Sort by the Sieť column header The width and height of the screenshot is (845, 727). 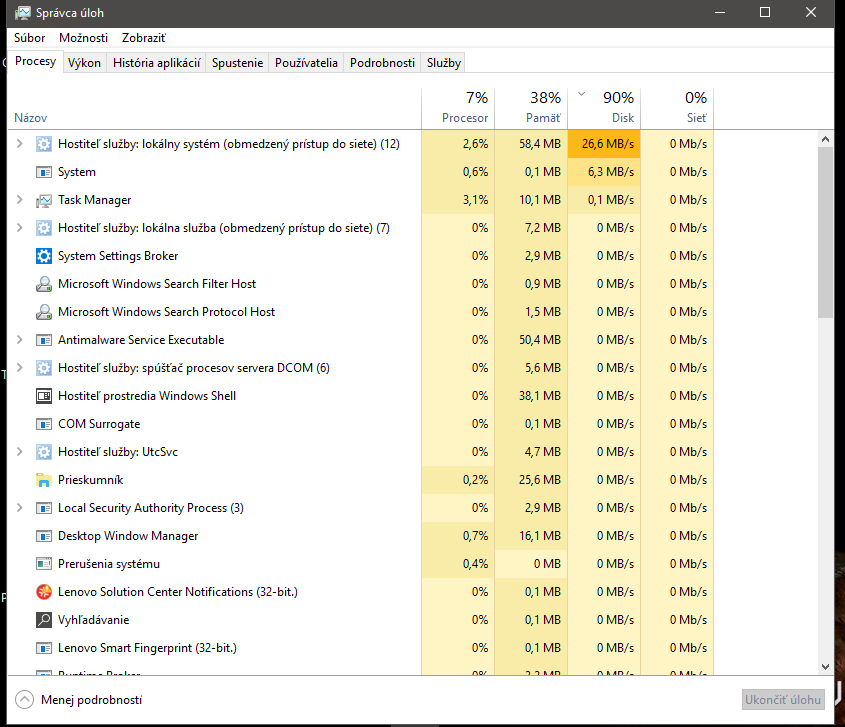[x=677, y=109]
